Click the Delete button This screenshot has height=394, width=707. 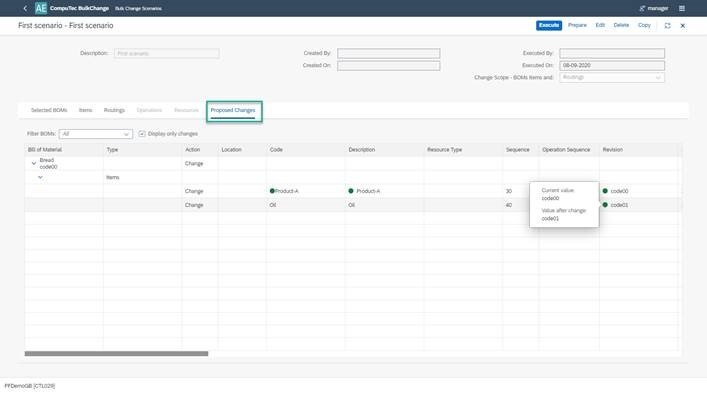621,25
